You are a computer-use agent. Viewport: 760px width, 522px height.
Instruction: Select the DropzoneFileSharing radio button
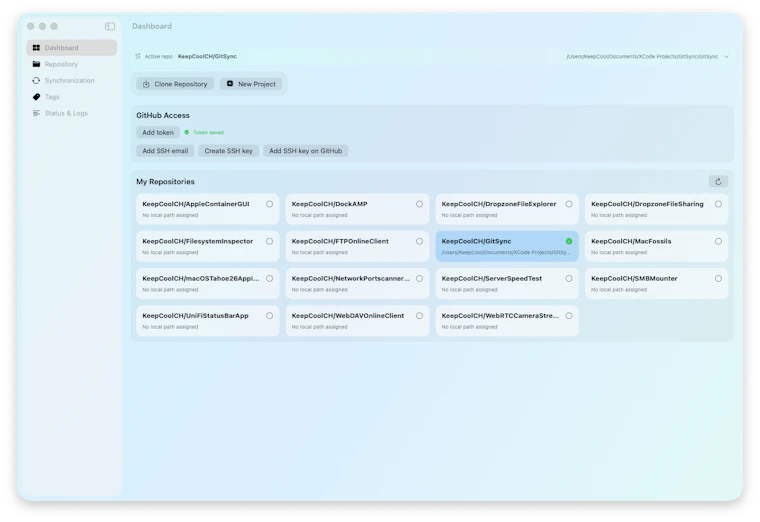tap(718, 204)
